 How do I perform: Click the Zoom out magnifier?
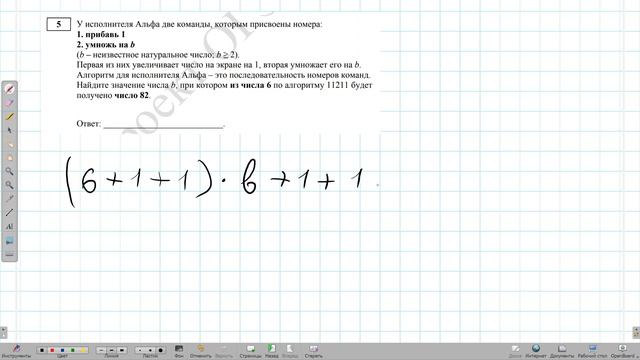click(x=9, y=185)
